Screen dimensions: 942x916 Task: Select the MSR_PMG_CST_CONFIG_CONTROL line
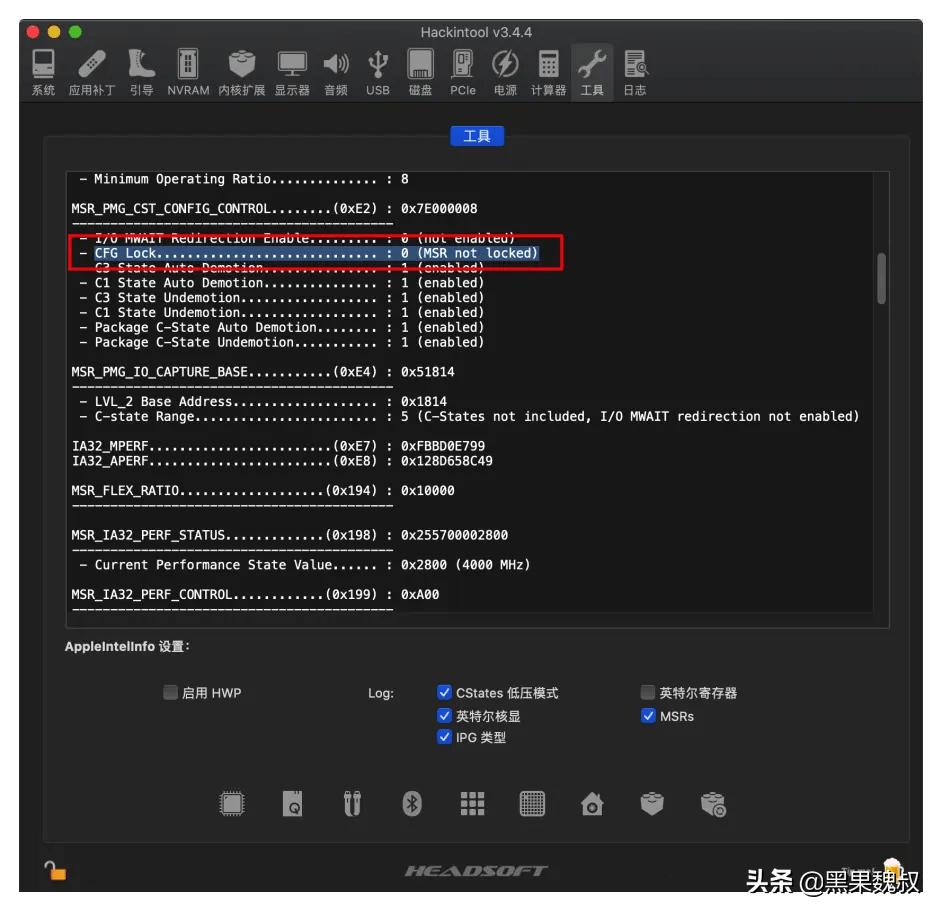pyautogui.click(x=275, y=208)
